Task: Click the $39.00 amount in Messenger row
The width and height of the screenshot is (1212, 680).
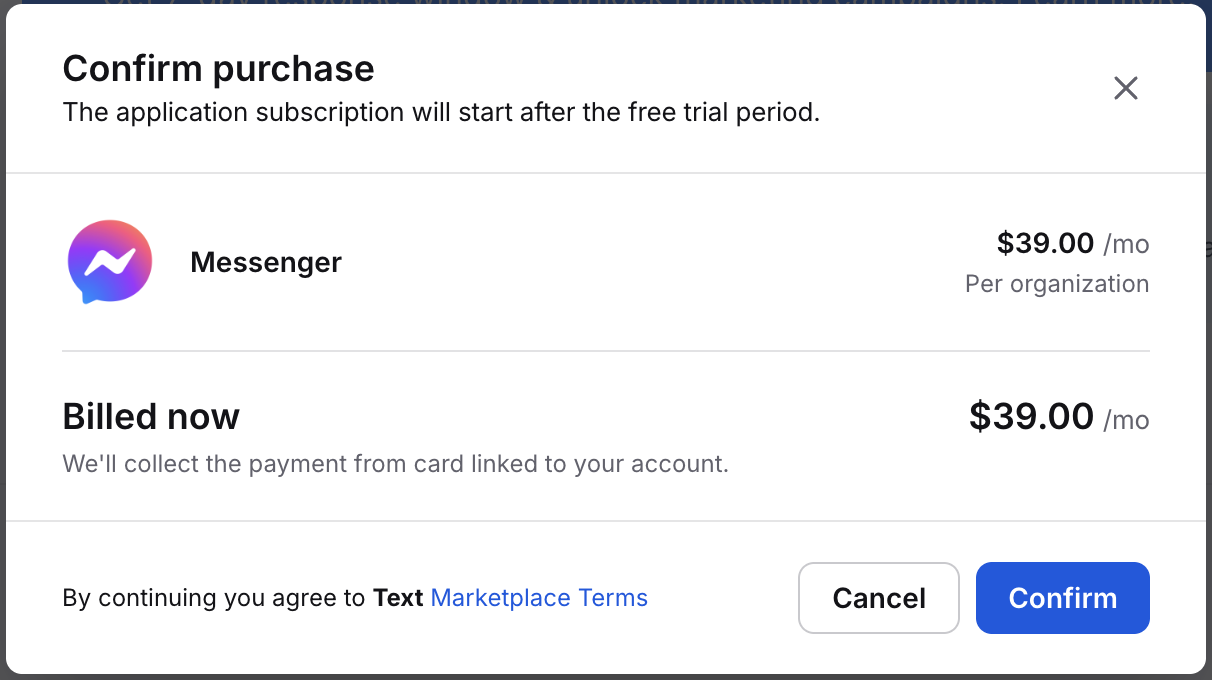Action: pyautogui.click(x=1045, y=243)
